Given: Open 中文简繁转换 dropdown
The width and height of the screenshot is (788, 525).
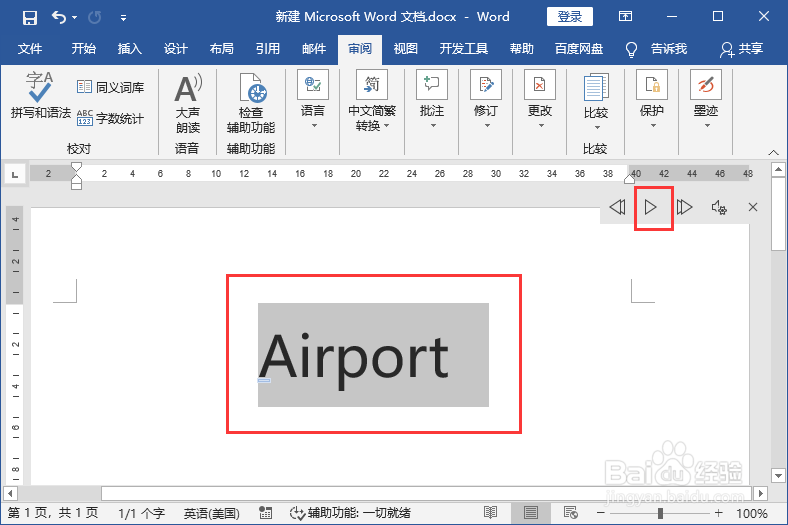Looking at the screenshot, I should 372,100.
